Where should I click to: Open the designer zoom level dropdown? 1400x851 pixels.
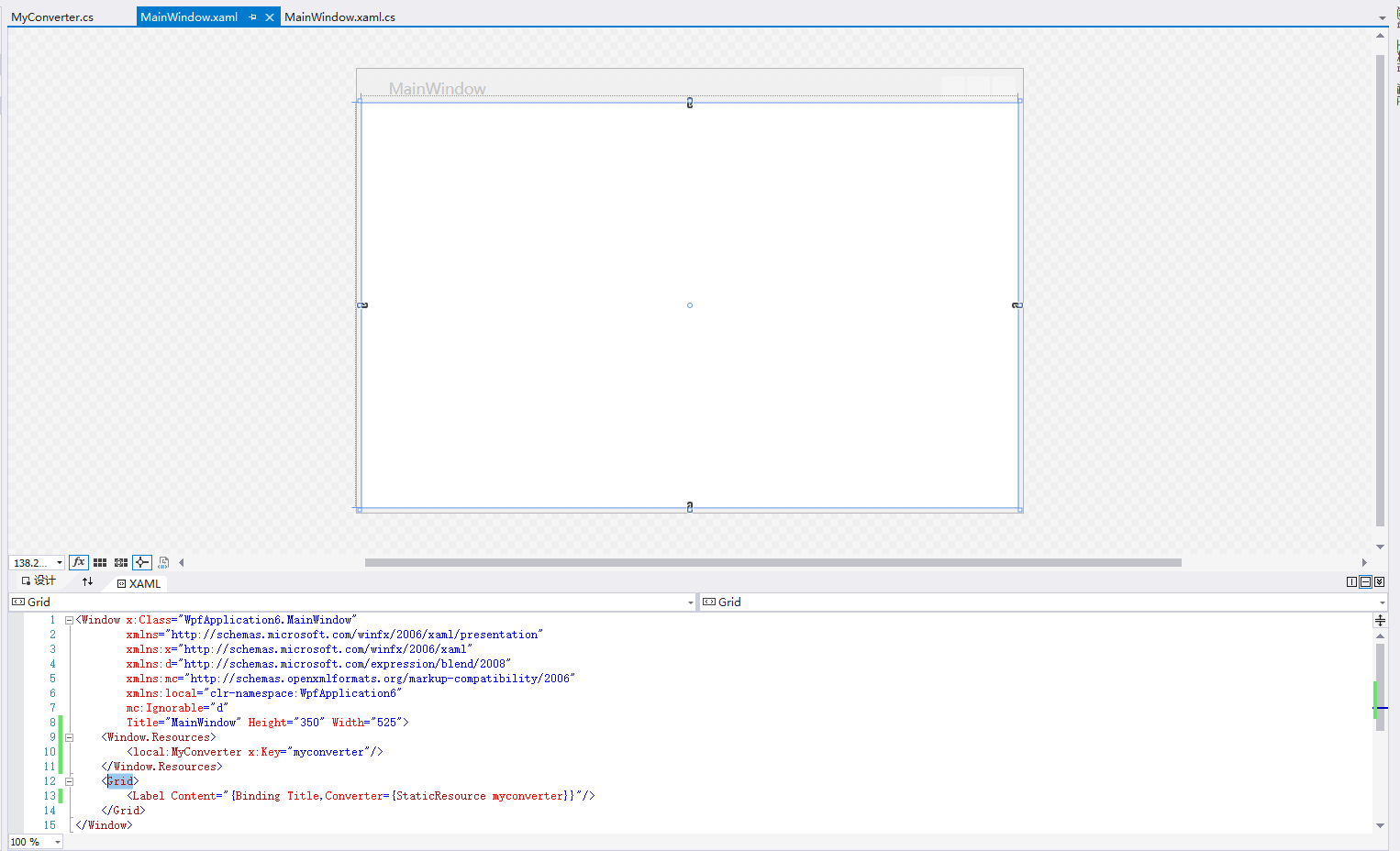(60, 563)
